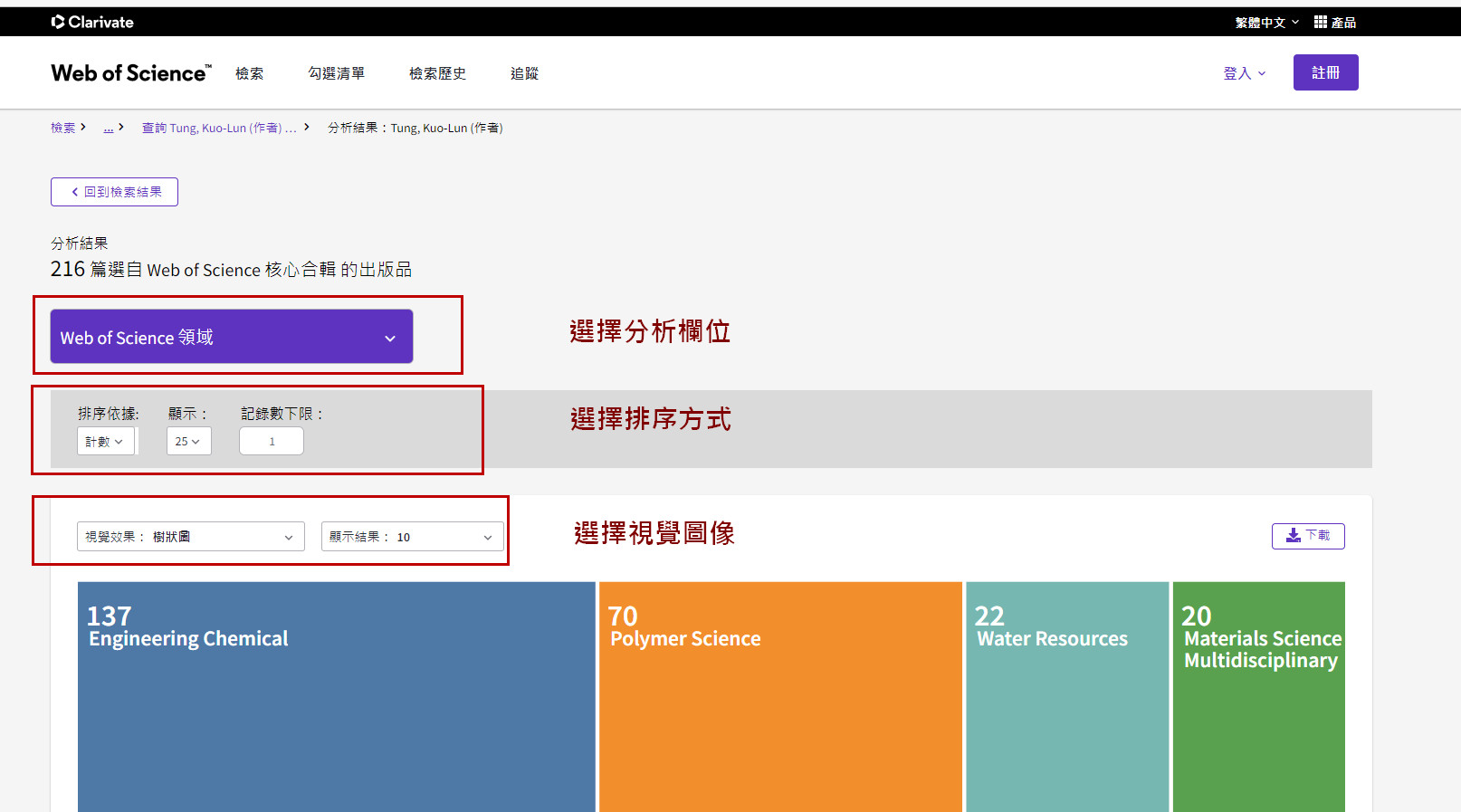Click the Clarivate logo

pos(92,22)
